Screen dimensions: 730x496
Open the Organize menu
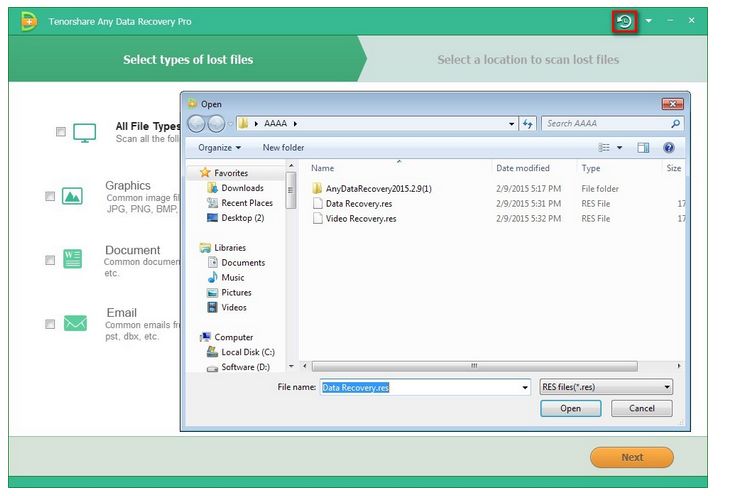click(219, 148)
